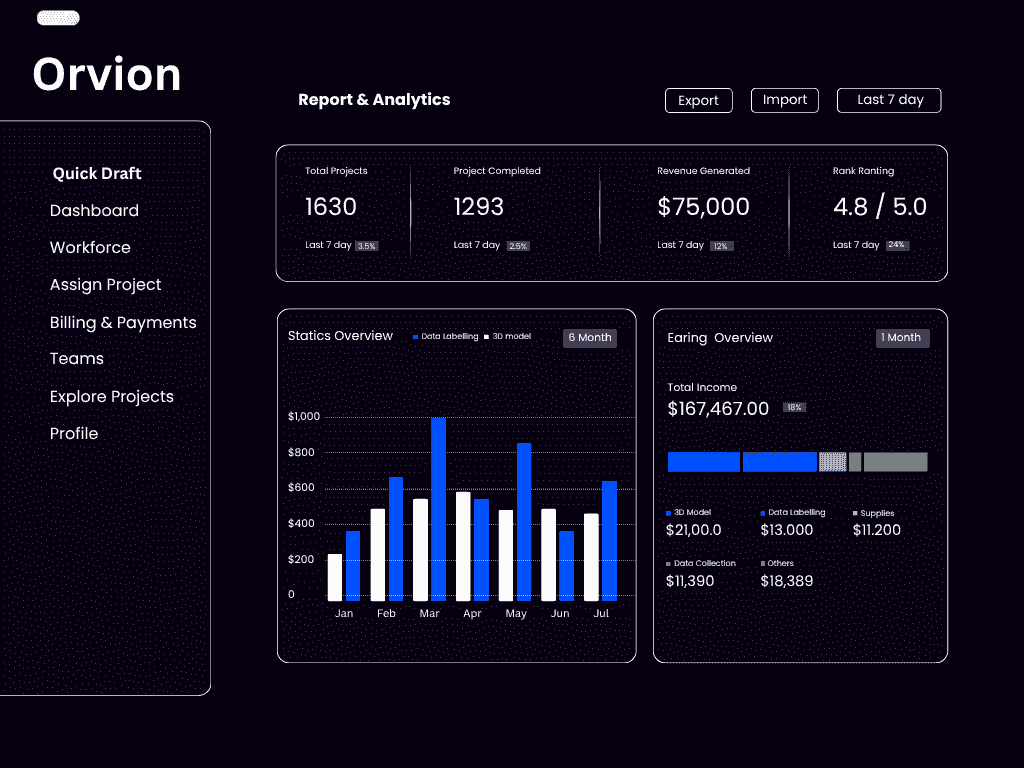The image size is (1024, 768).
Task: Go to Billing & Payments
Action: (x=123, y=323)
